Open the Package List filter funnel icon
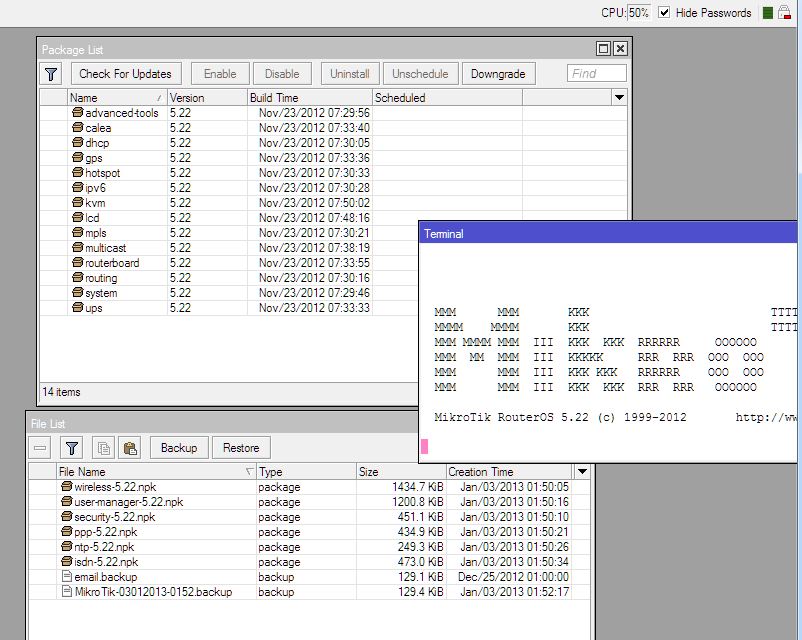 51,74
